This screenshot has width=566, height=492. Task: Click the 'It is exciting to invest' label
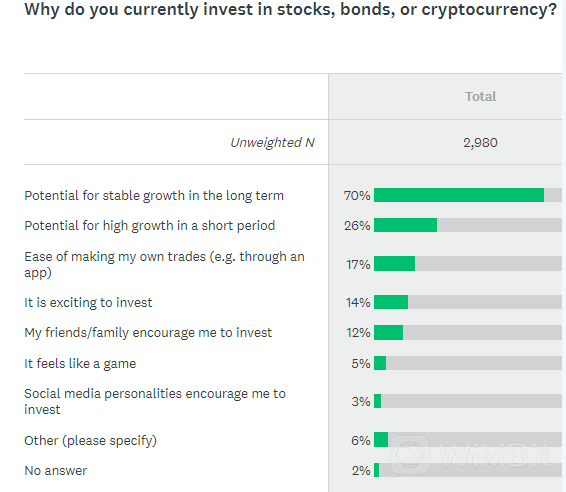[88, 302]
